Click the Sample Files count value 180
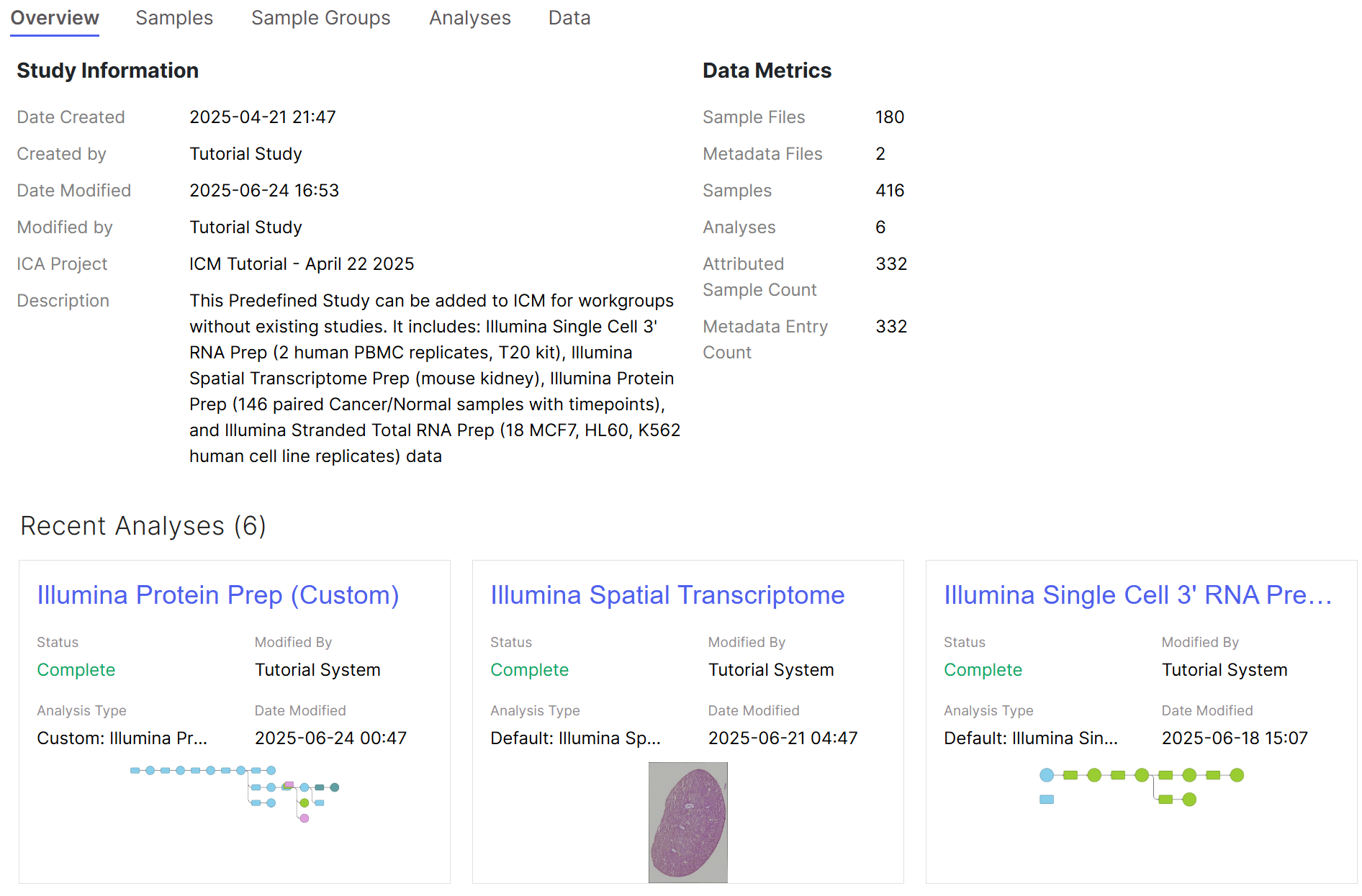This screenshot has height=896, width=1362. point(890,117)
